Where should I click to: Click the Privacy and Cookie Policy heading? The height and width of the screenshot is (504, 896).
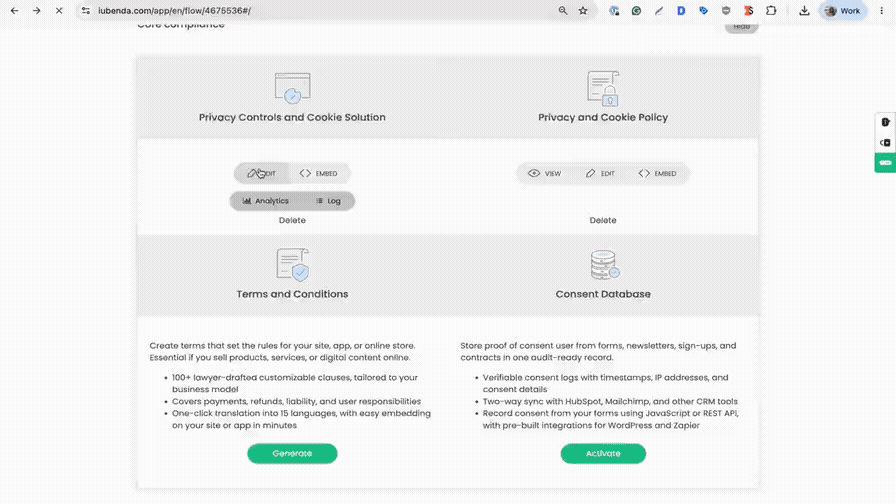point(603,117)
